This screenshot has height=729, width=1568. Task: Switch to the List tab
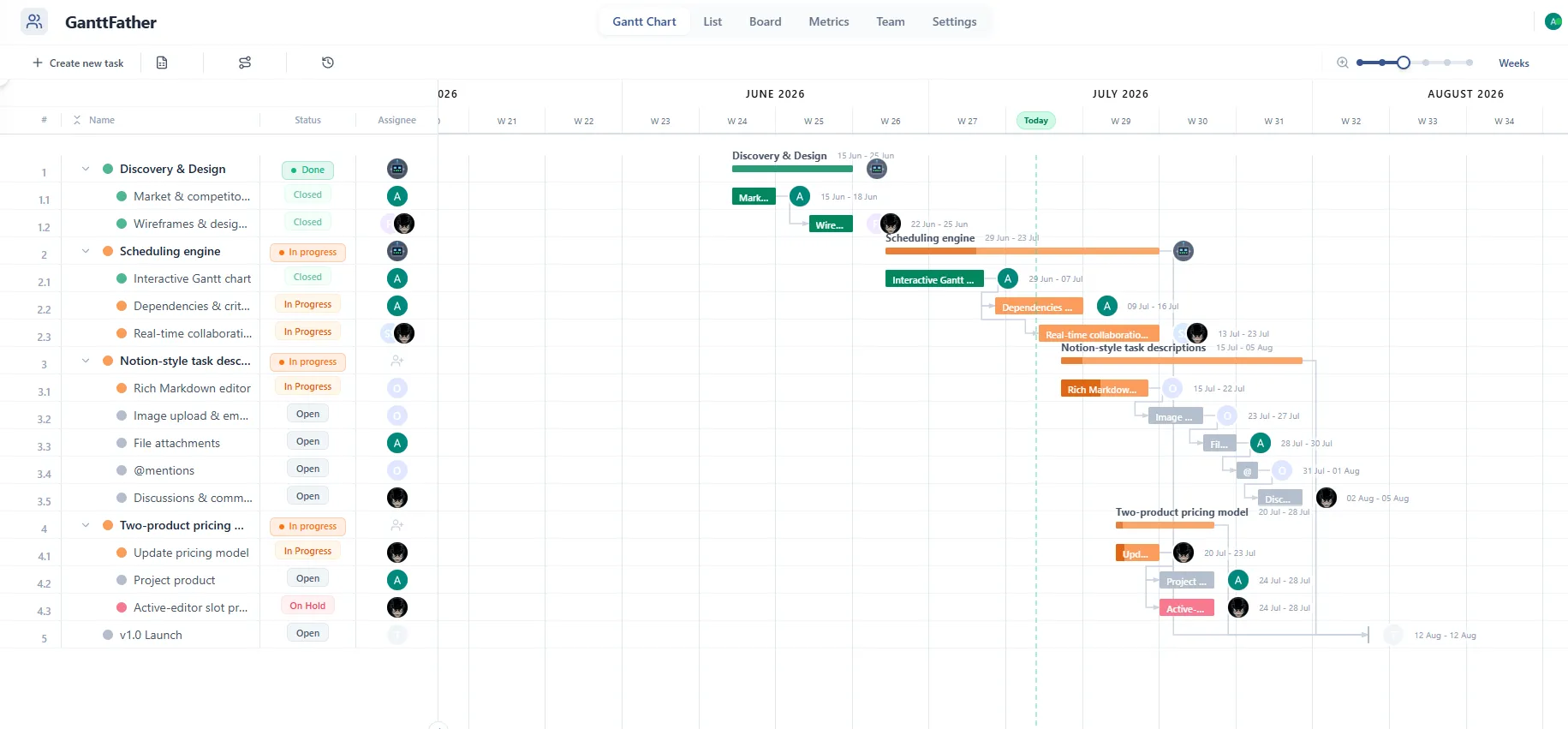(x=712, y=21)
